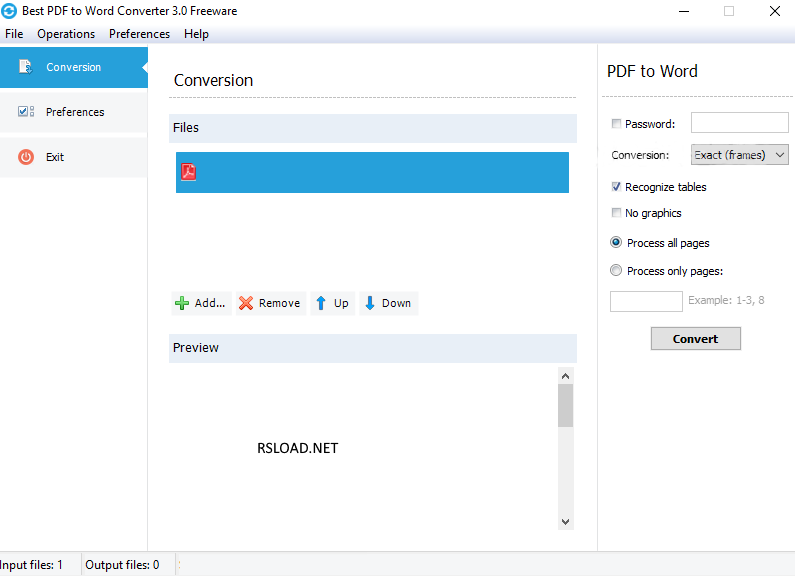Image resolution: width=795 pixels, height=576 pixels.
Task: Click the Down button label
Action: coord(396,303)
